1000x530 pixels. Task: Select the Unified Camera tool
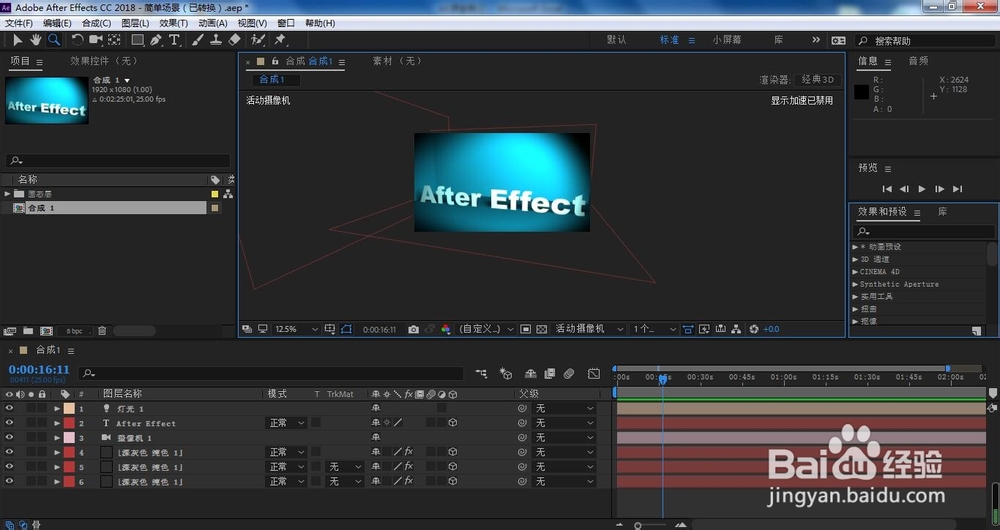click(96, 40)
